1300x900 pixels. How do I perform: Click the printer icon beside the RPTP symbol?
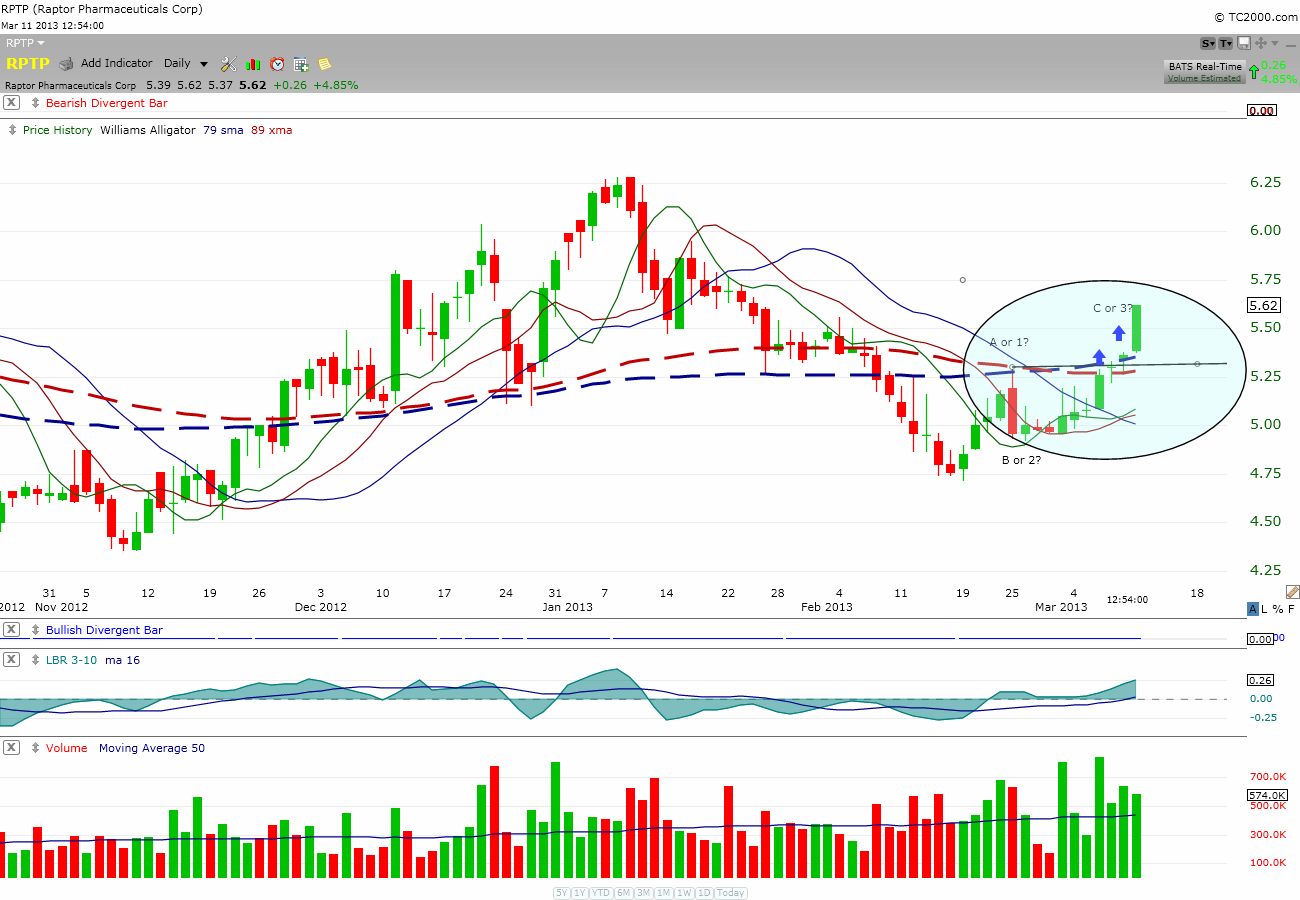click(x=66, y=64)
